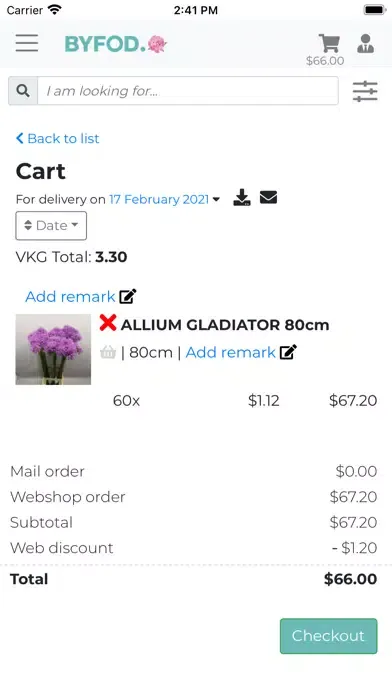Click the search magnifier icon
This screenshot has width=392, height=696.
[x=23, y=91]
